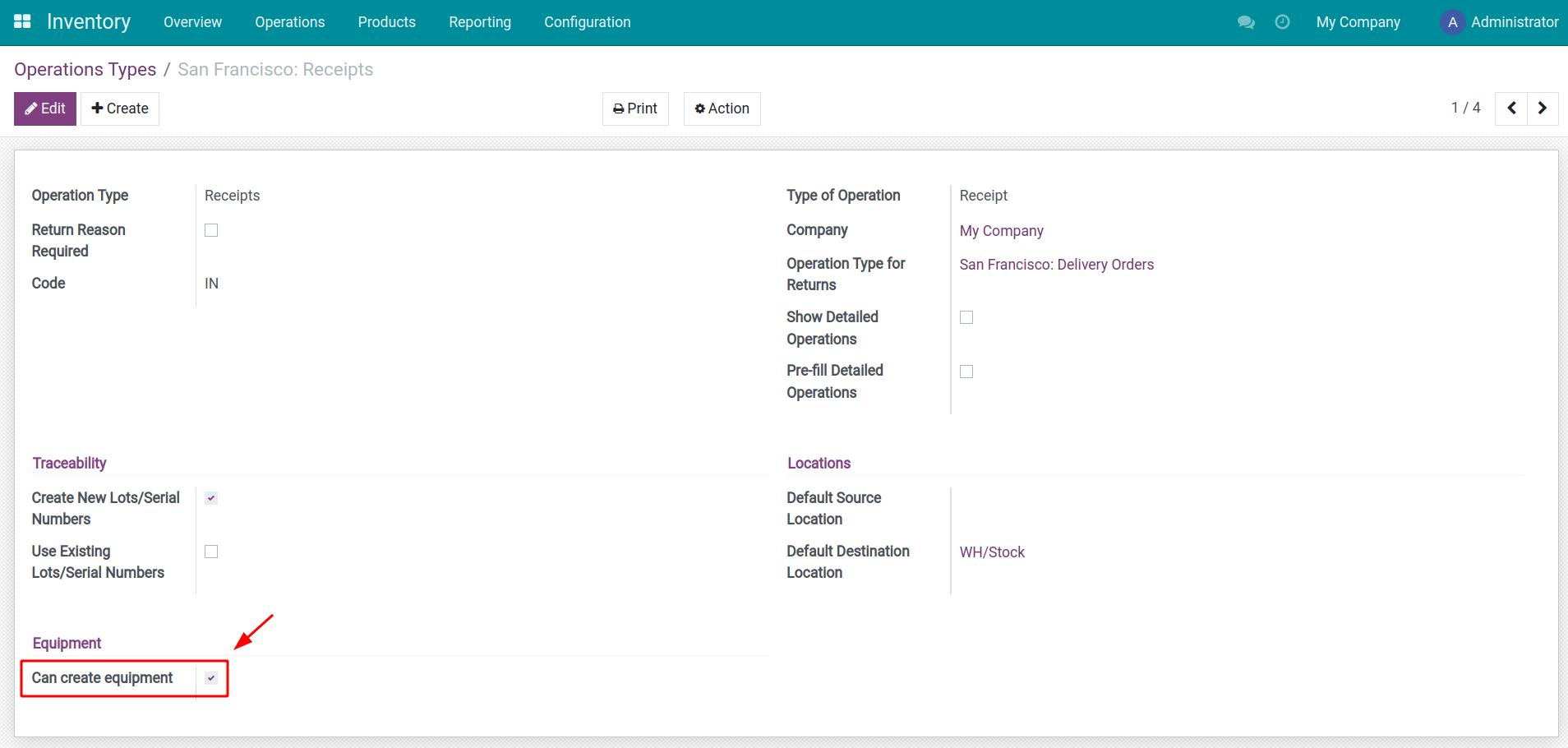Open the San Francisco: Delivery Orders link
The width and height of the screenshot is (1568, 748).
(x=1056, y=265)
